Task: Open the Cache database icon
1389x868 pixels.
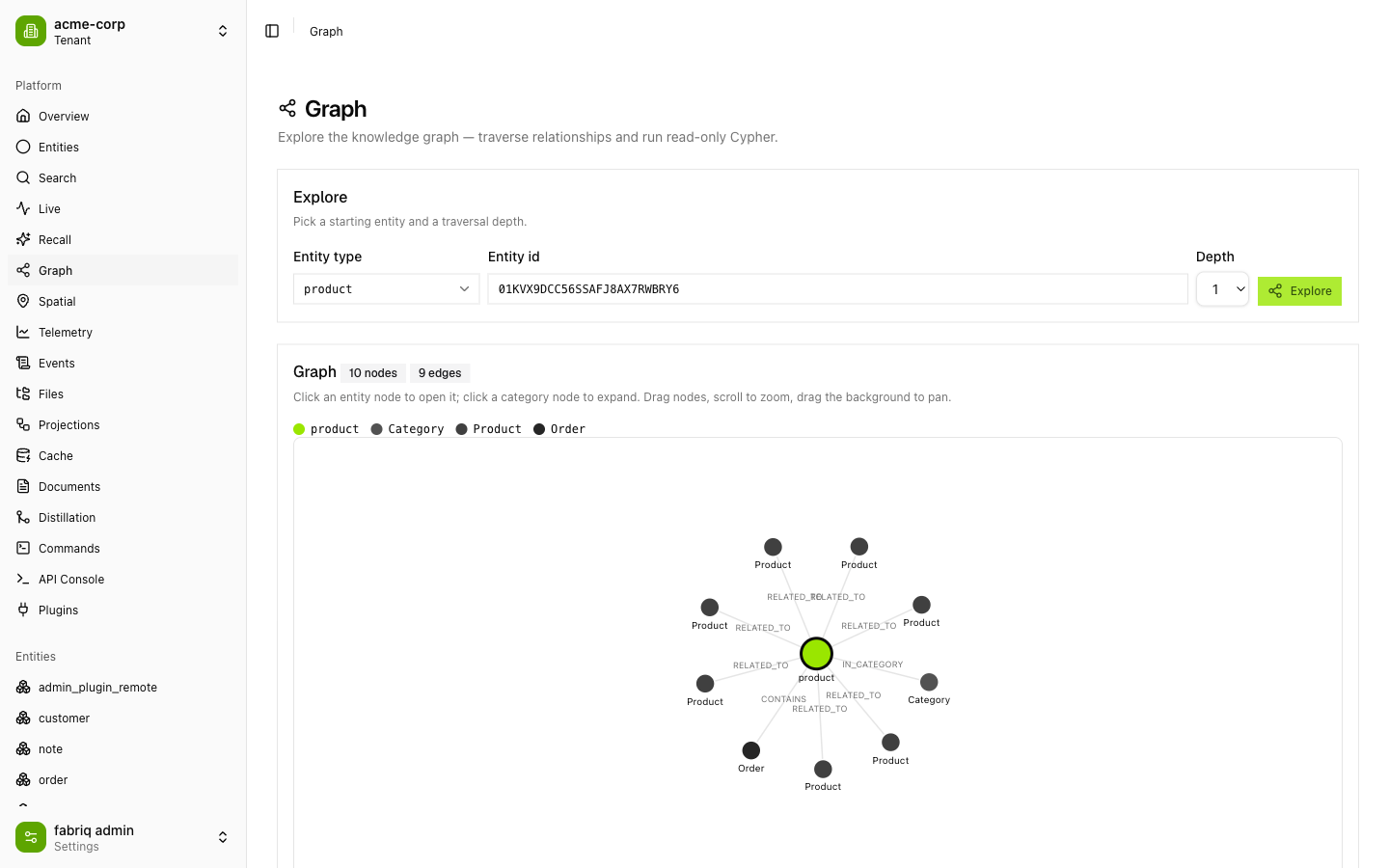Action: (x=23, y=455)
